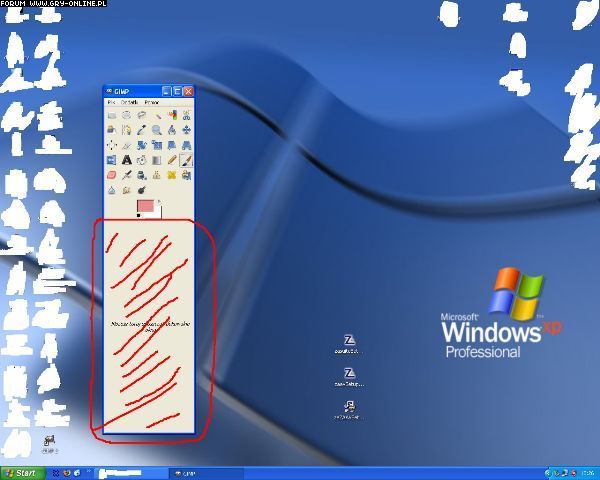Select the Foreground Select tool
This screenshot has height=480, width=600.
[112, 130]
